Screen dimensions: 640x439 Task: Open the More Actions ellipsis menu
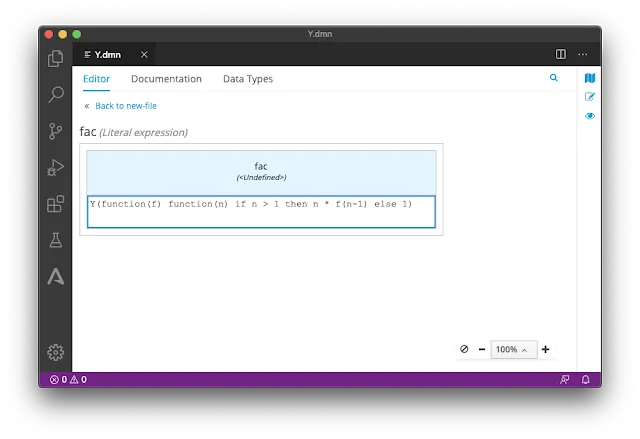[583, 54]
